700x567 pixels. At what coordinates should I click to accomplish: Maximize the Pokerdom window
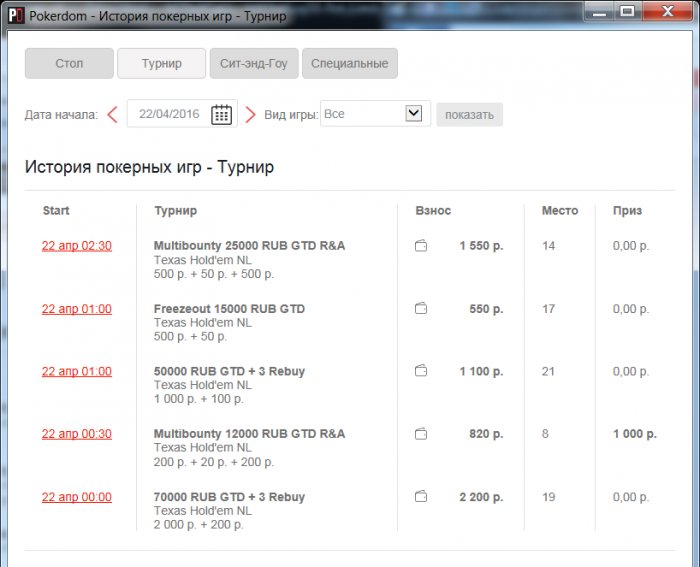(628, 12)
